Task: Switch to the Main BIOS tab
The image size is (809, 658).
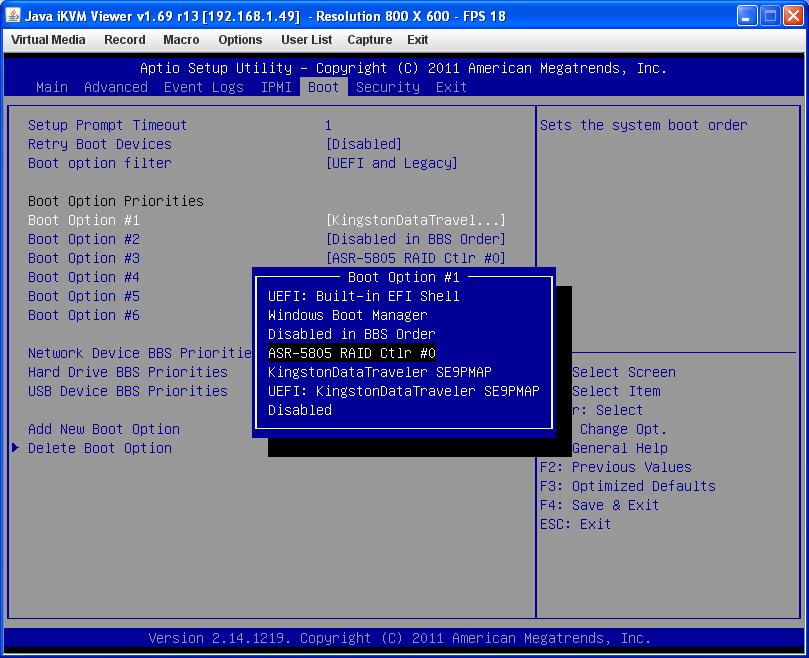Action: (x=52, y=87)
